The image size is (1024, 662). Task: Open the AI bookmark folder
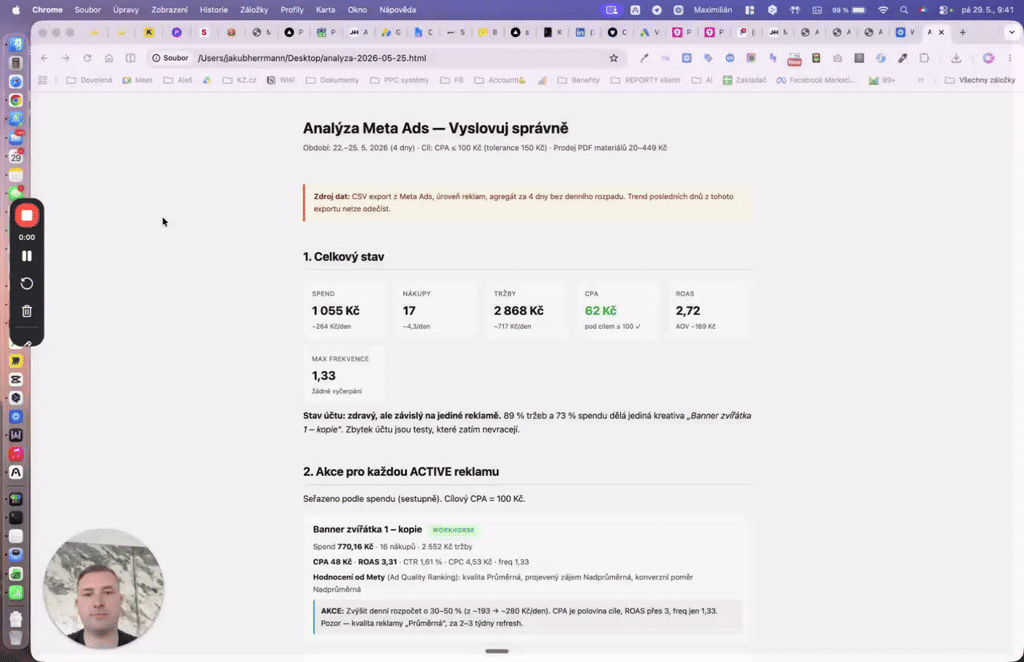tap(702, 80)
